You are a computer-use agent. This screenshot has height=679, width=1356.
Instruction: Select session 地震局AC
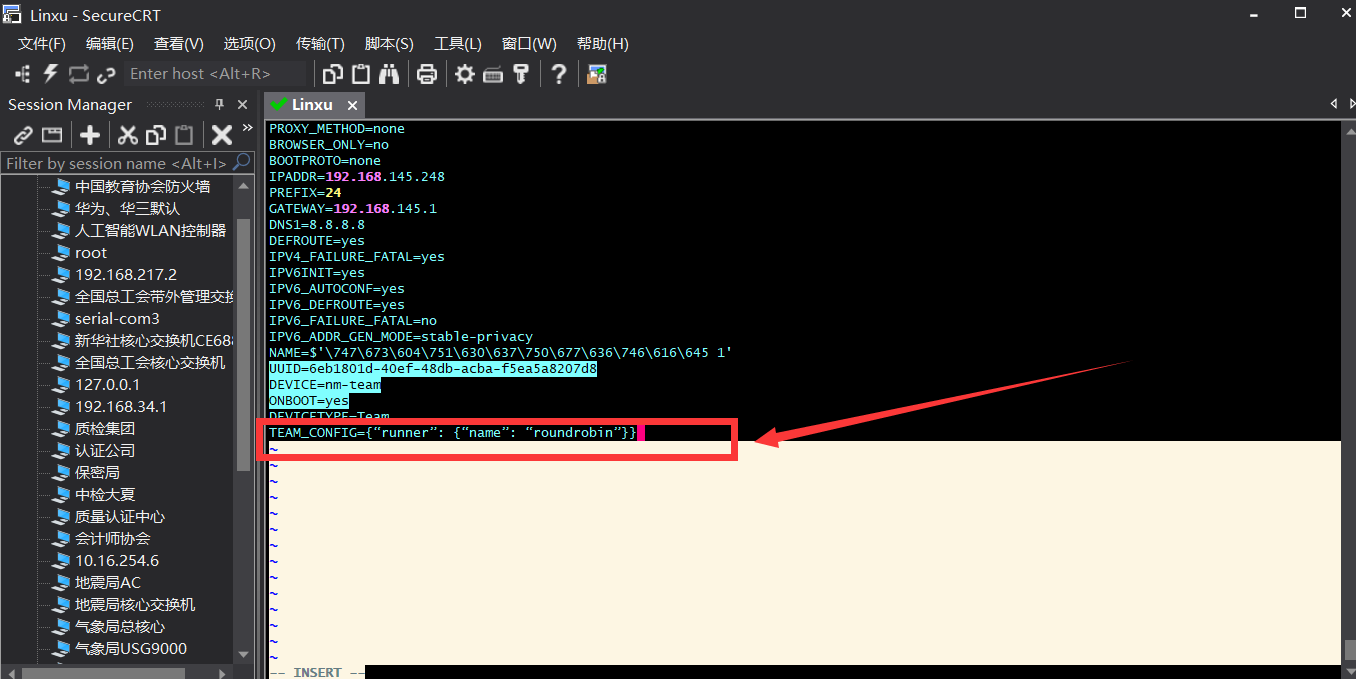click(x=108, y=582)
